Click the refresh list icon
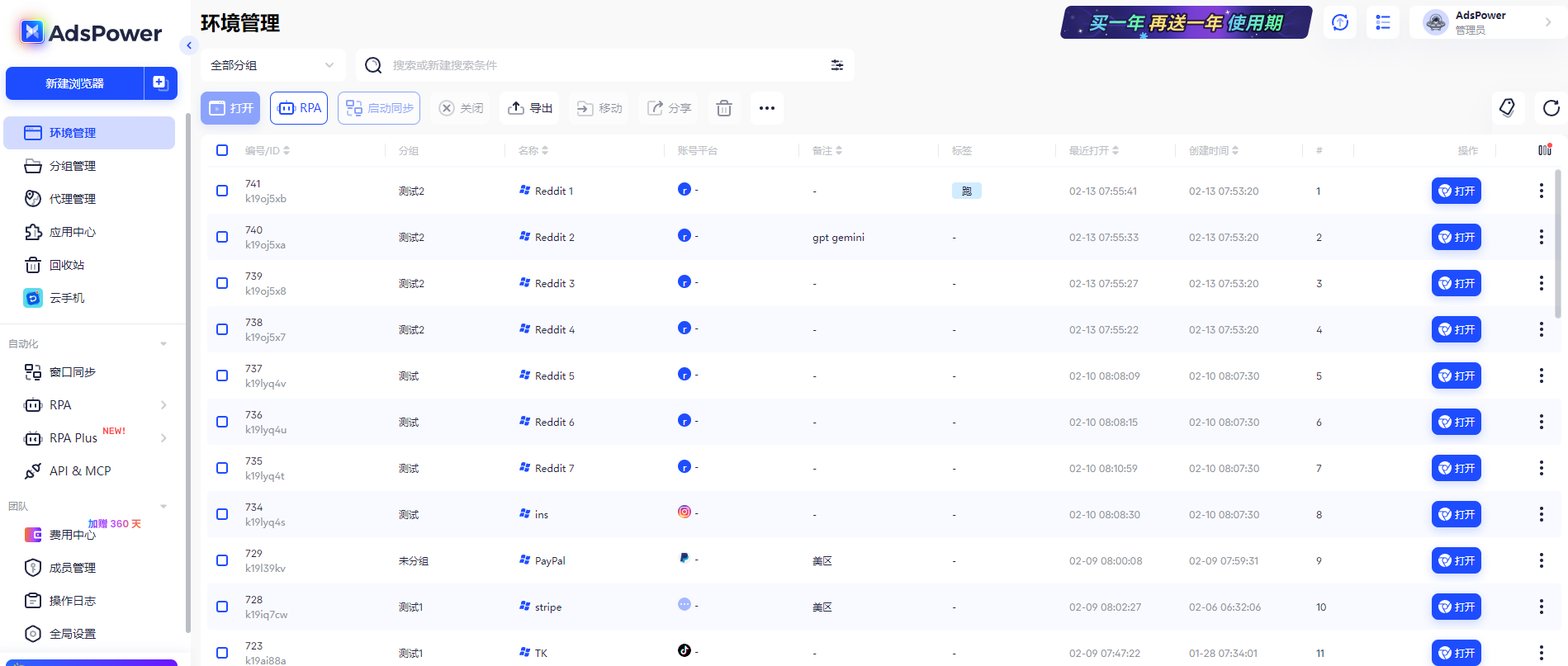This screenshot has height=666, width=1568. 1551,108
